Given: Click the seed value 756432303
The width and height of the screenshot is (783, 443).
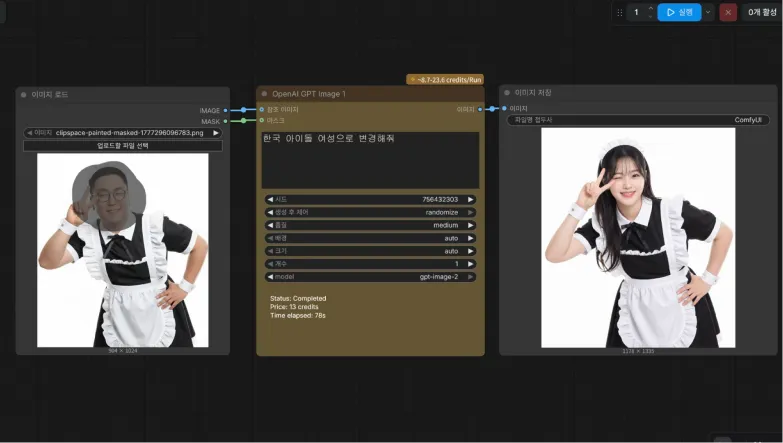Looking at the screenshot, I should click(440, 200).
